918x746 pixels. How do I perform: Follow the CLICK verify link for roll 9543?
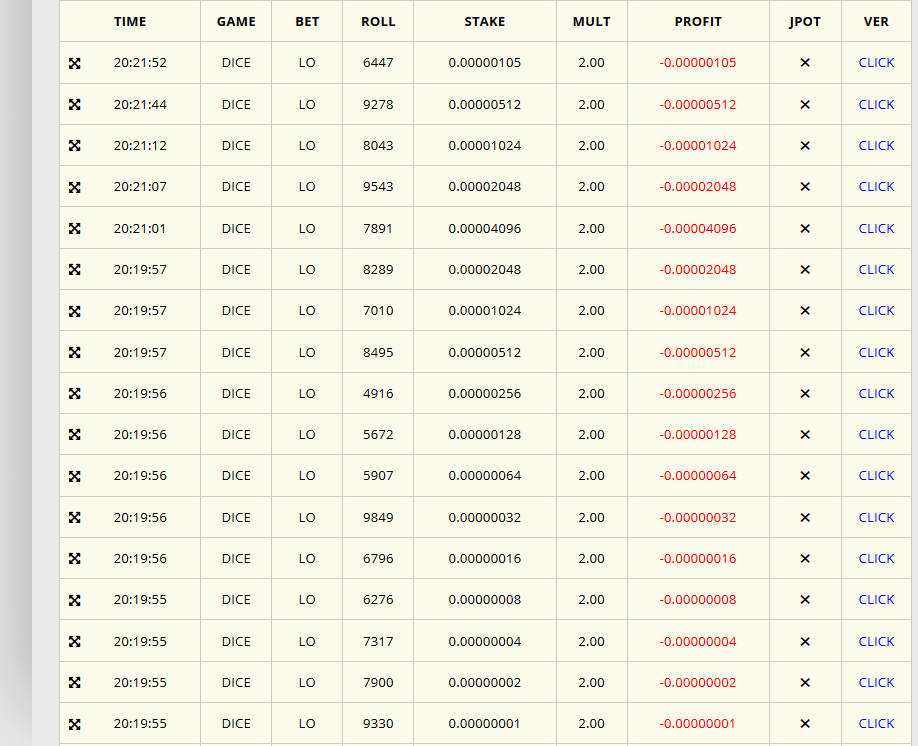point(876,187)
